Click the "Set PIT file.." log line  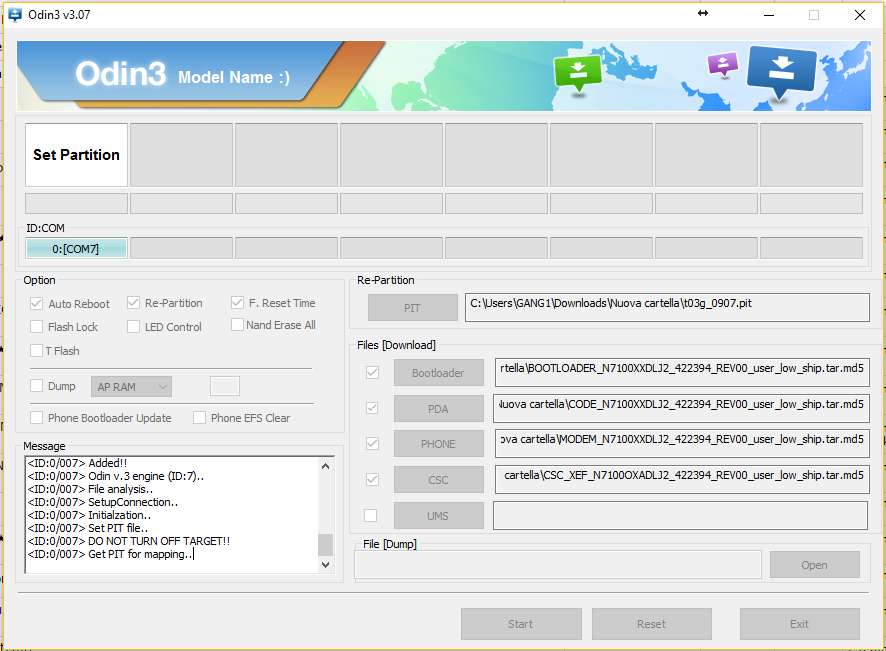(x=88, y=528)
